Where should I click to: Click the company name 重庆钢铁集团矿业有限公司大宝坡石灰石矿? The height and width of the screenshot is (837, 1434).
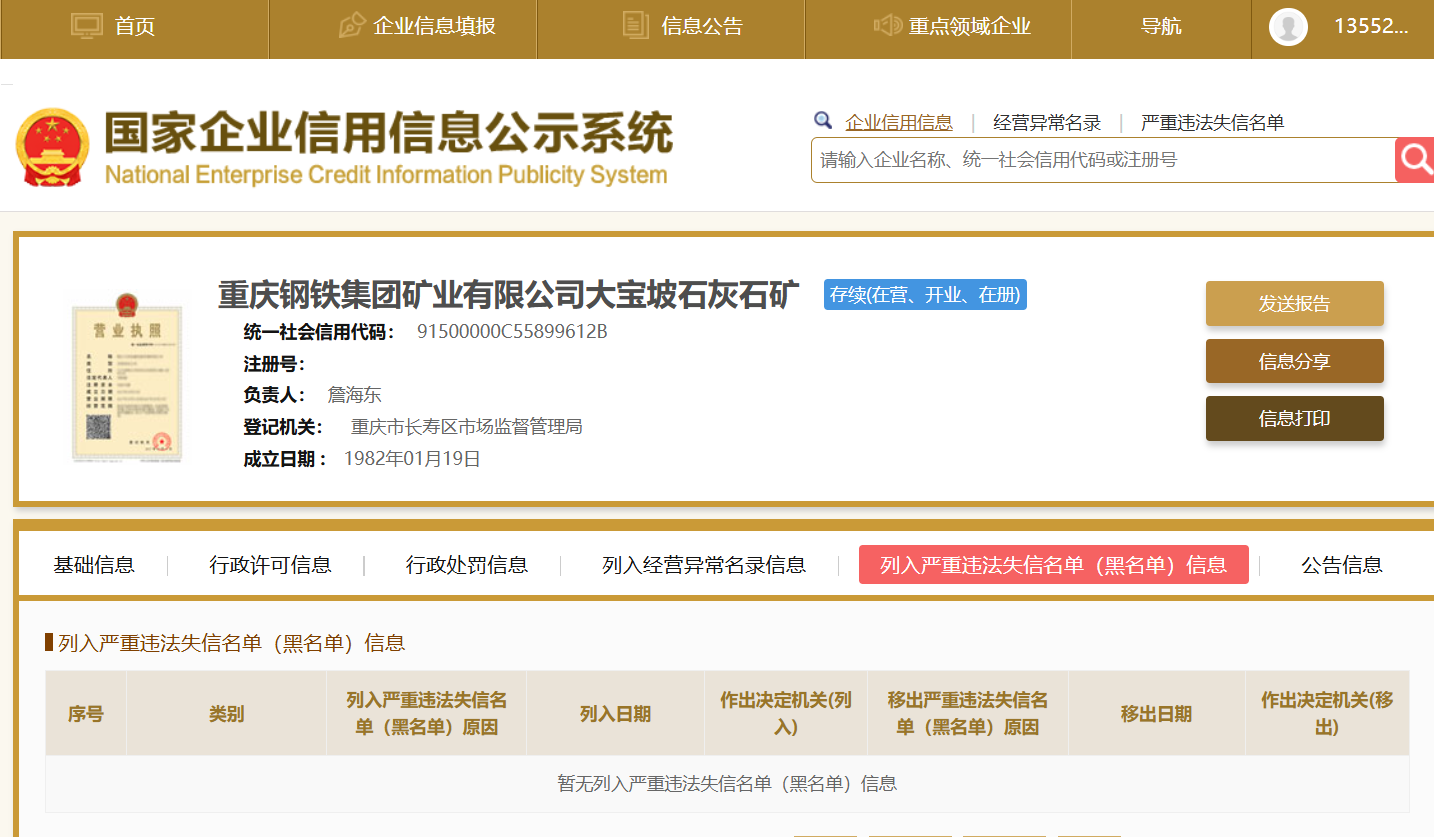tap(509, 295)
